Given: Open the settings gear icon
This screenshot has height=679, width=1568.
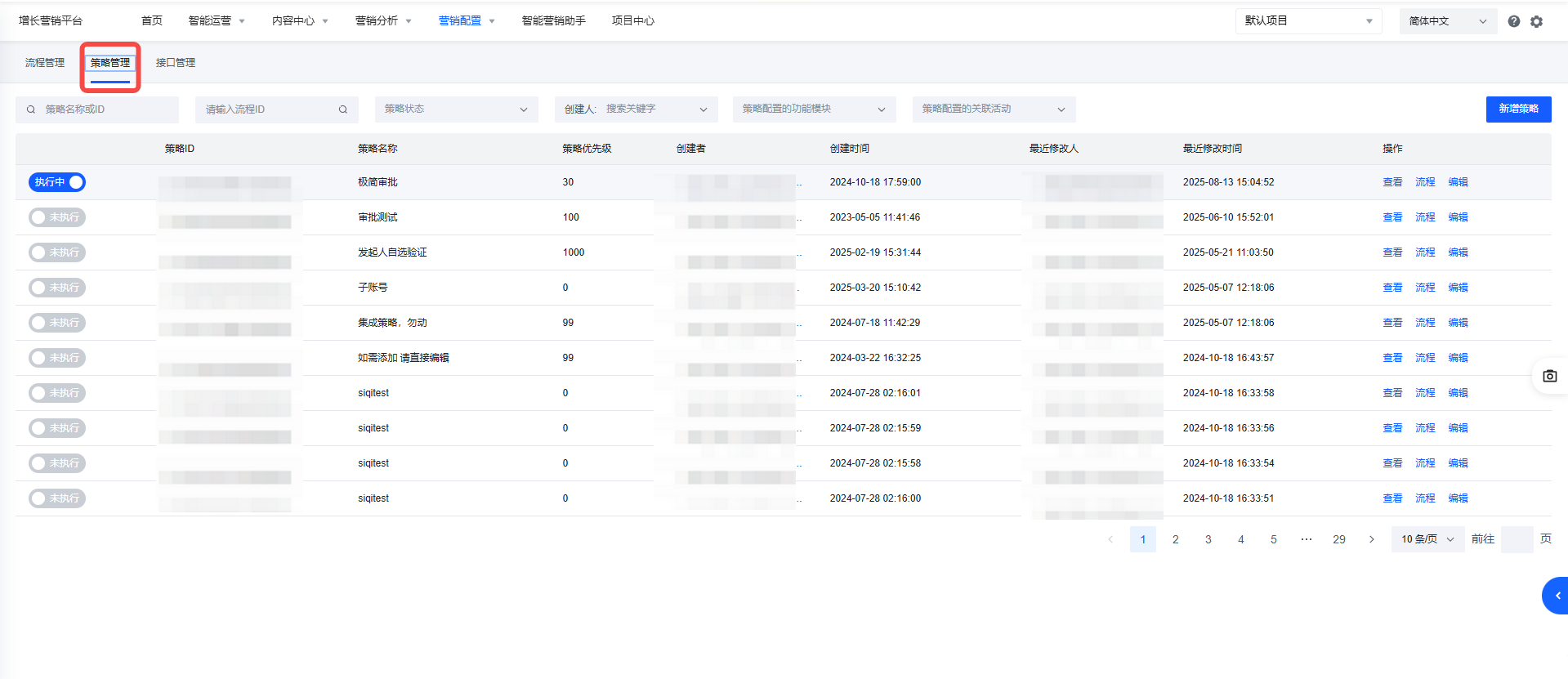Looking at the screenshot, I should click(x=1537, y=21).
